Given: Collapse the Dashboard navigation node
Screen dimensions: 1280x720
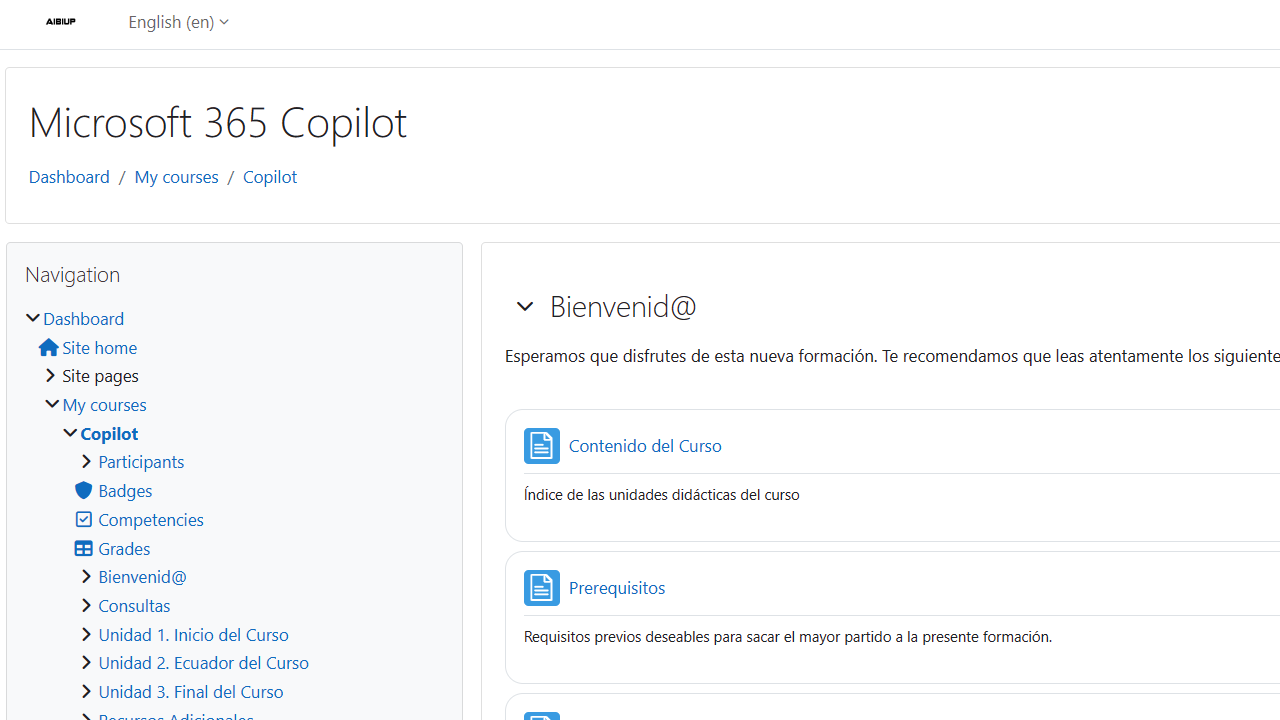Looking at the screenshot, I should pos(33,318).
